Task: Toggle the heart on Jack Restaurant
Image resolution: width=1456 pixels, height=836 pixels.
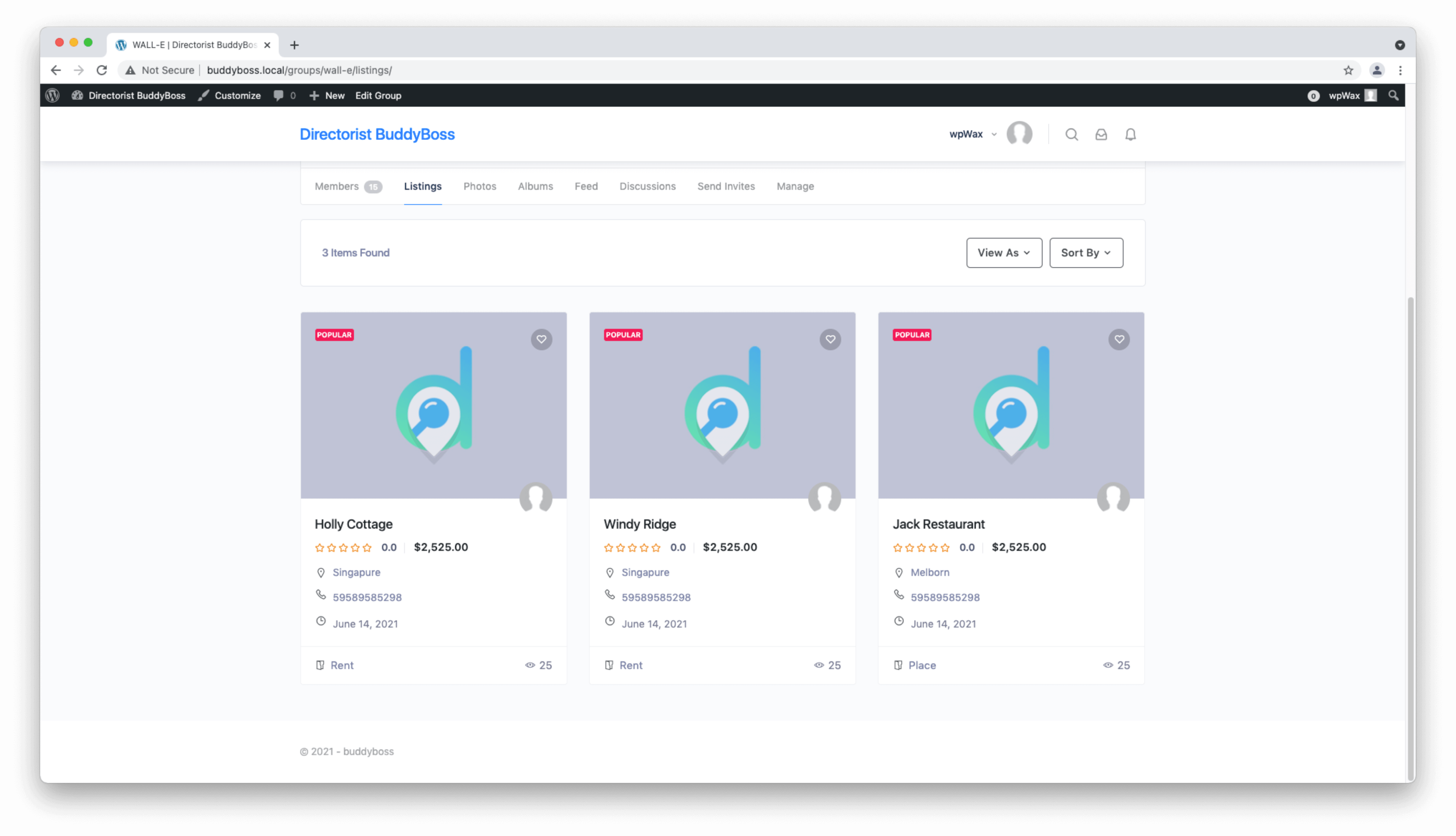Action: [x=1119, y=339]
